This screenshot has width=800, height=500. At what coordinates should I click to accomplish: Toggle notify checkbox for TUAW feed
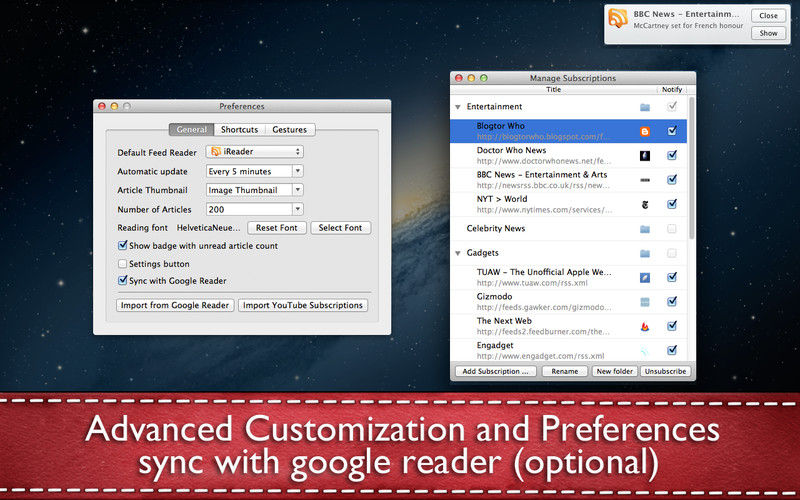[672, 277]
